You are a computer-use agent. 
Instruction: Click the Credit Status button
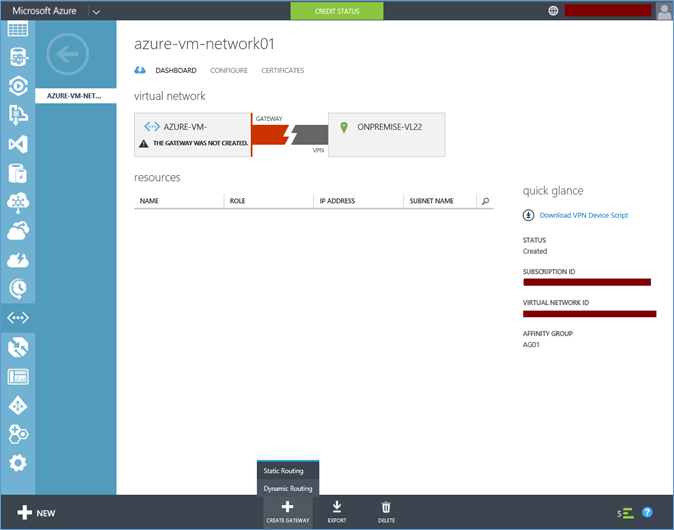point(337,11)
